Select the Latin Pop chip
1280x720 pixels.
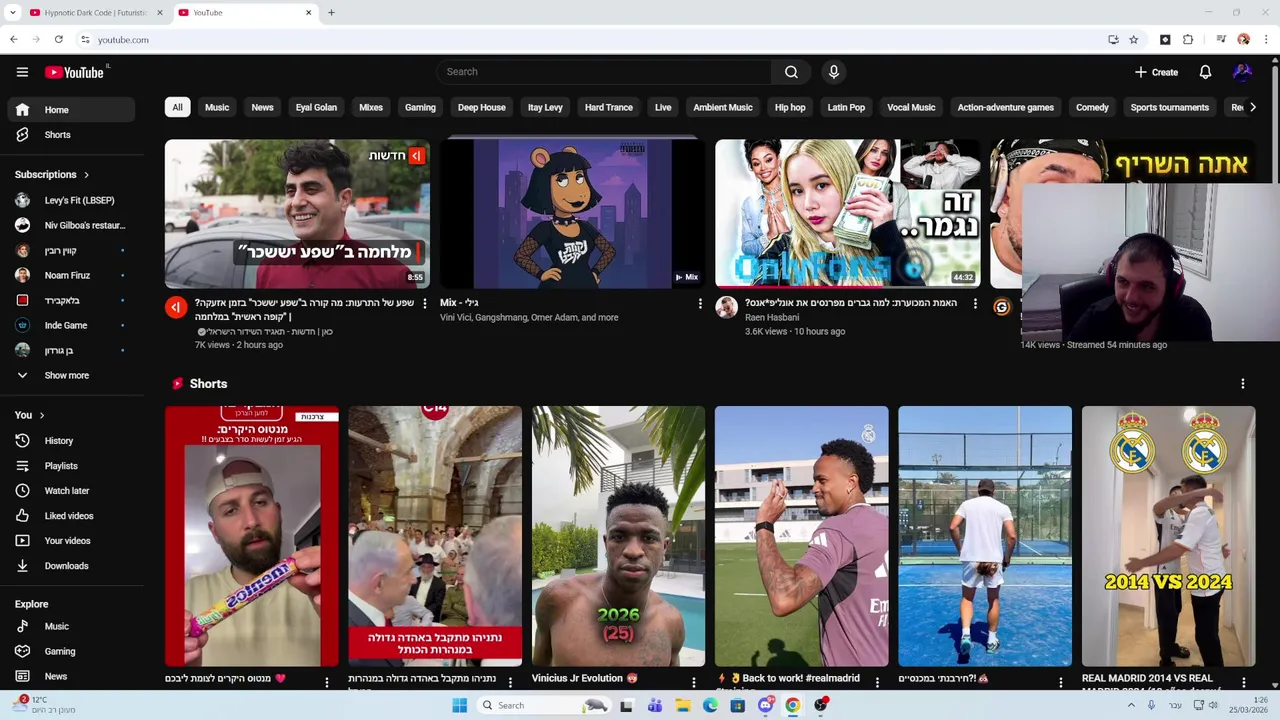pyautogui.click(x=846, y=107)
